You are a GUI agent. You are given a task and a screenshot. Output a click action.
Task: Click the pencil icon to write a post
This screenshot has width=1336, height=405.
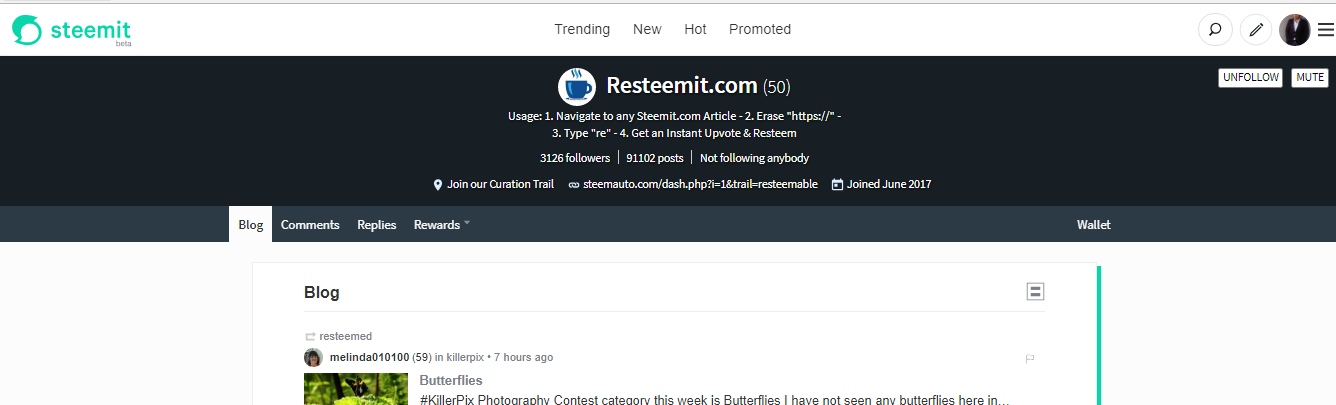(x=1256, y=30)
